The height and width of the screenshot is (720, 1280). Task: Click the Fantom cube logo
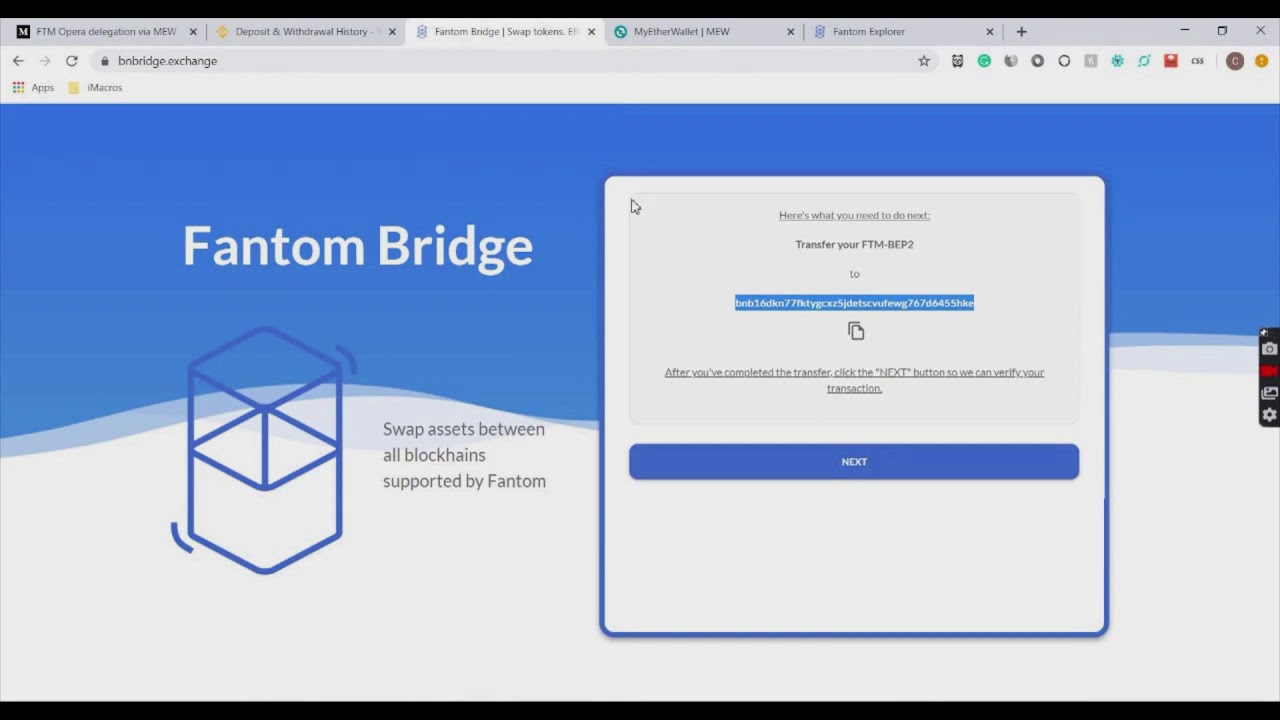(x=264, y=450)
